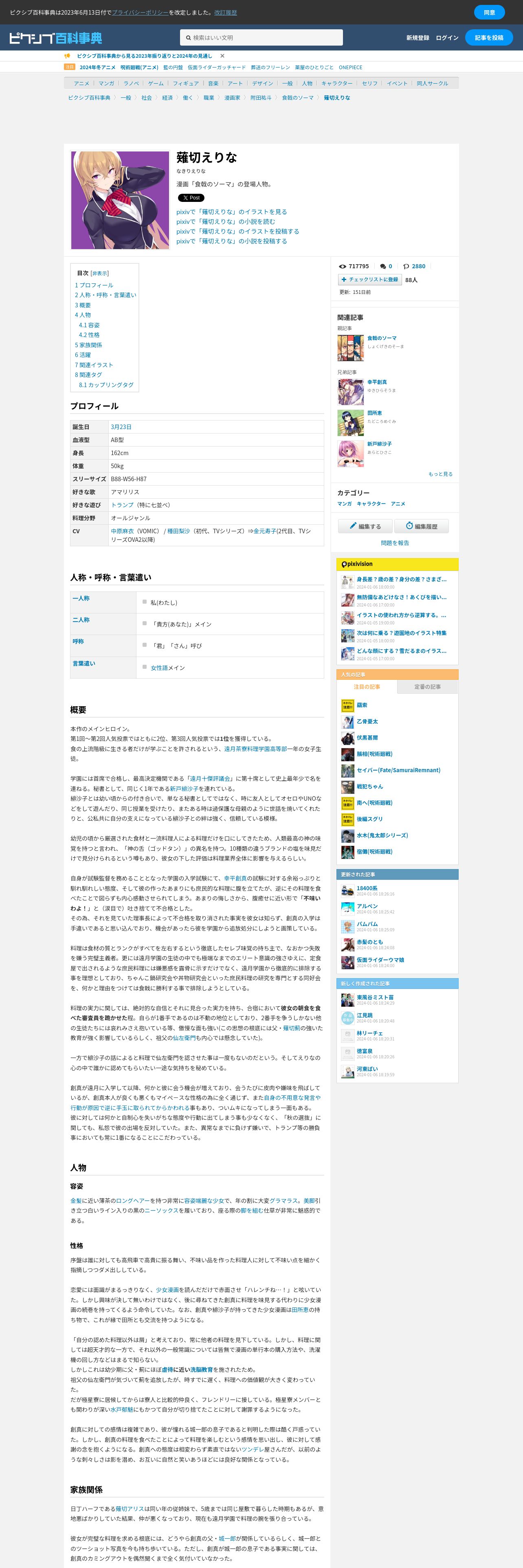Image resolution: width=523 pixels, height=1568 pixels.
Task: Open the アニメ category menu
Action: click(81, 83)
